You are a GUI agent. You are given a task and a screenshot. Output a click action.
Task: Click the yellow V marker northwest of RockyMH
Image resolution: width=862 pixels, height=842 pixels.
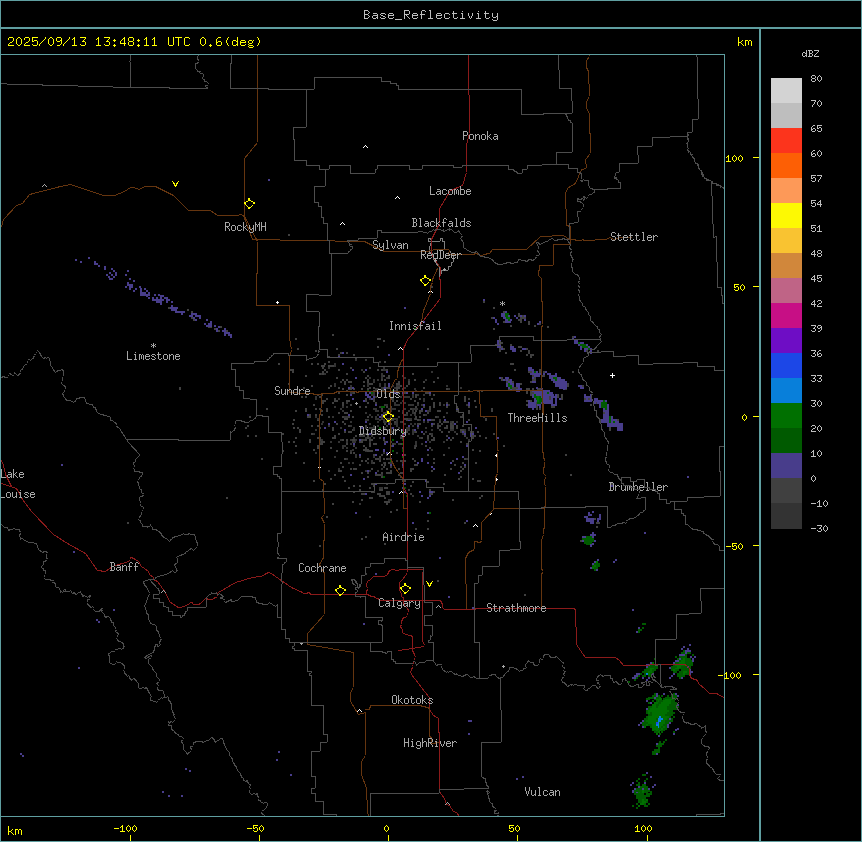tap(175, 184)
